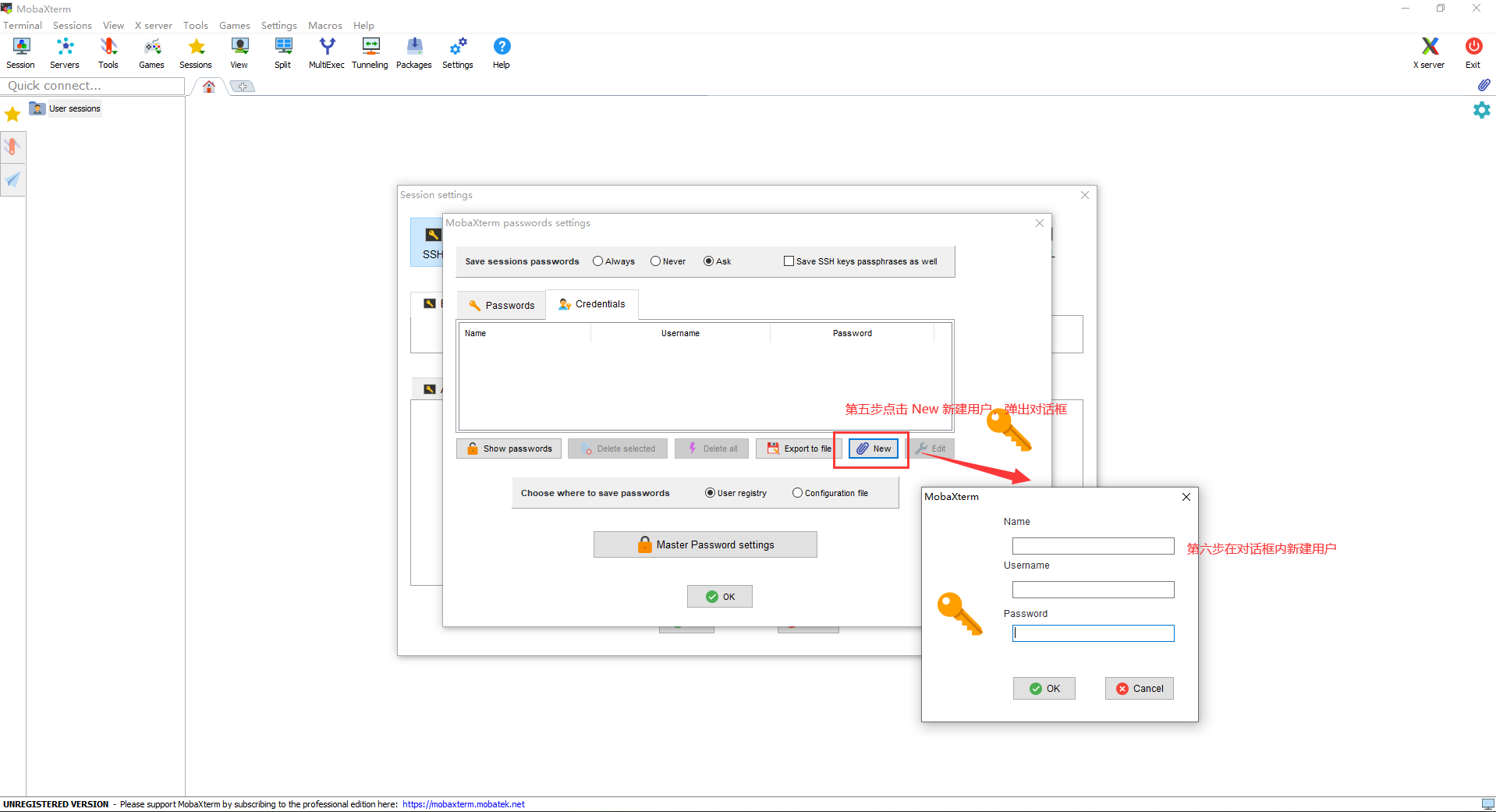Click the Username column header
Viewport: 1496px width, 812px height.
(680, 333)
